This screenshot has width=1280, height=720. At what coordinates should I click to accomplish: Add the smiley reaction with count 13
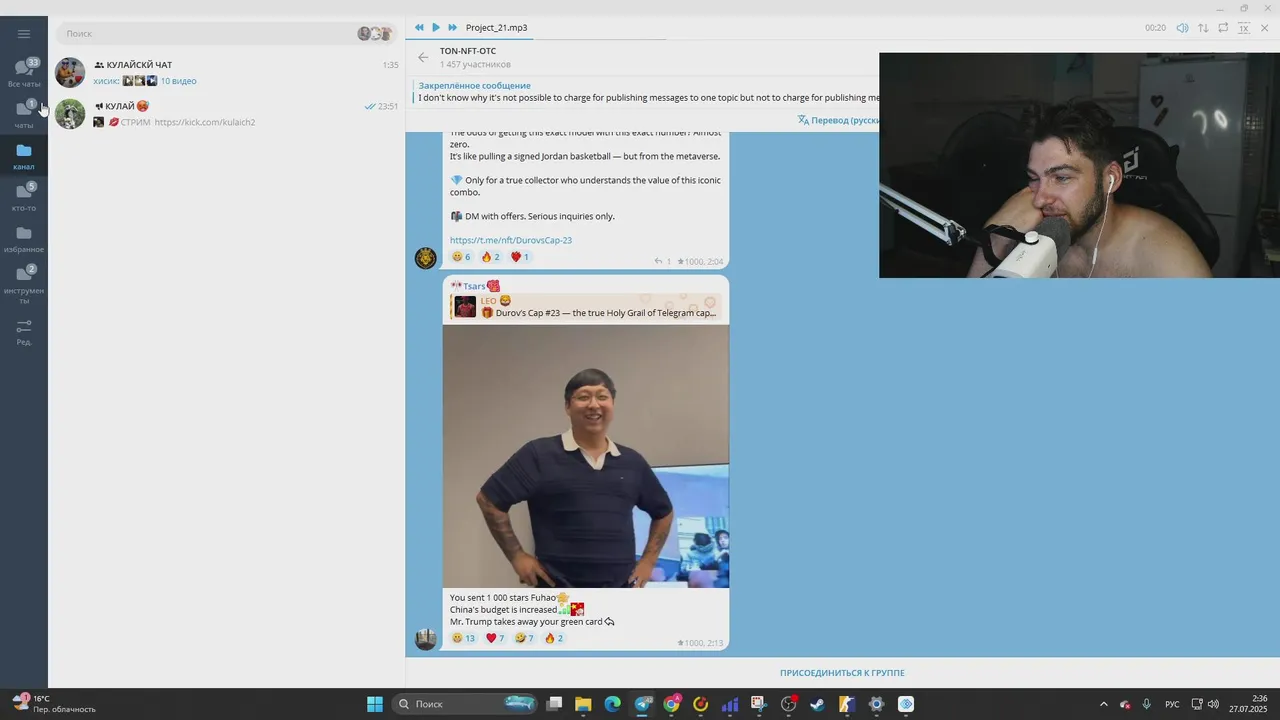[463, 638]
